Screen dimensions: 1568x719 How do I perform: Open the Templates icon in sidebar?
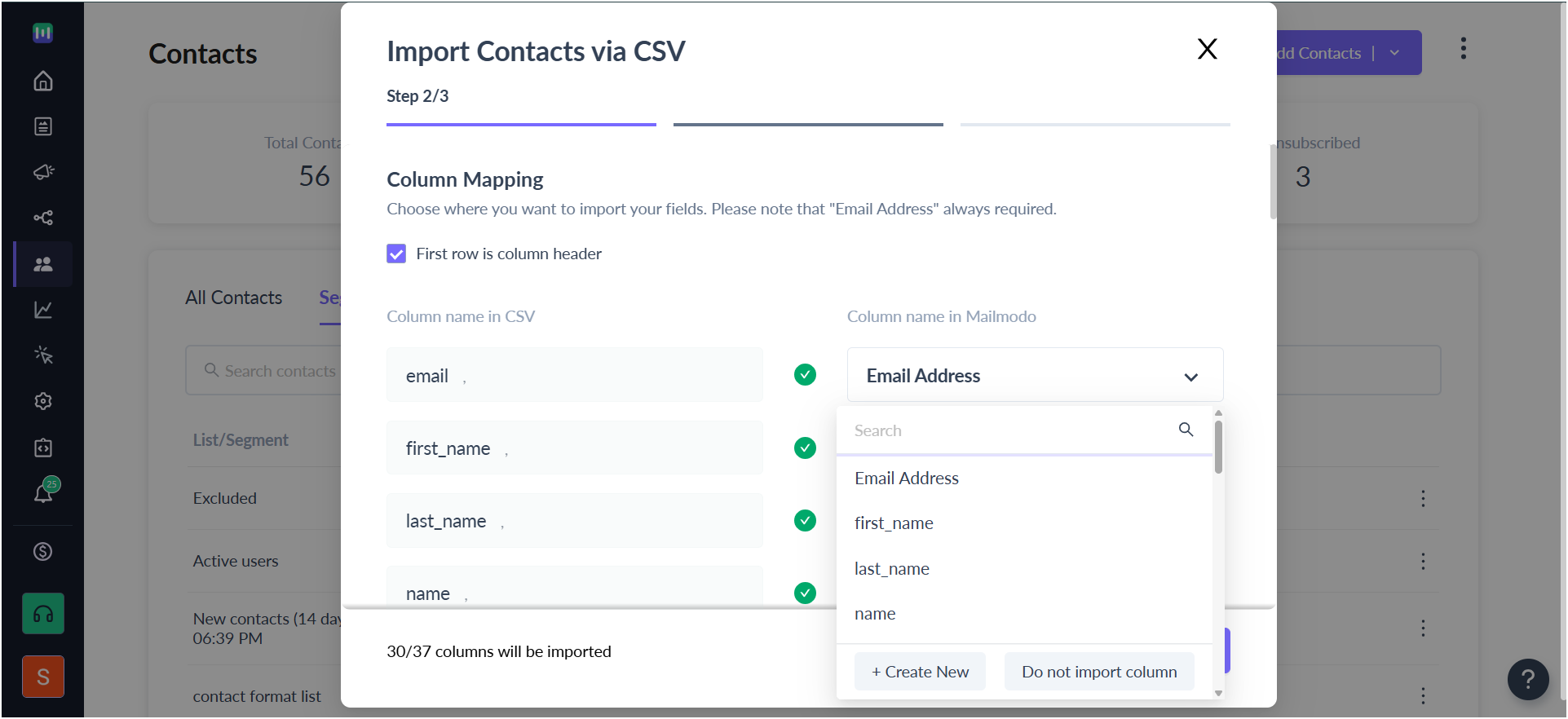click(43, 126)
